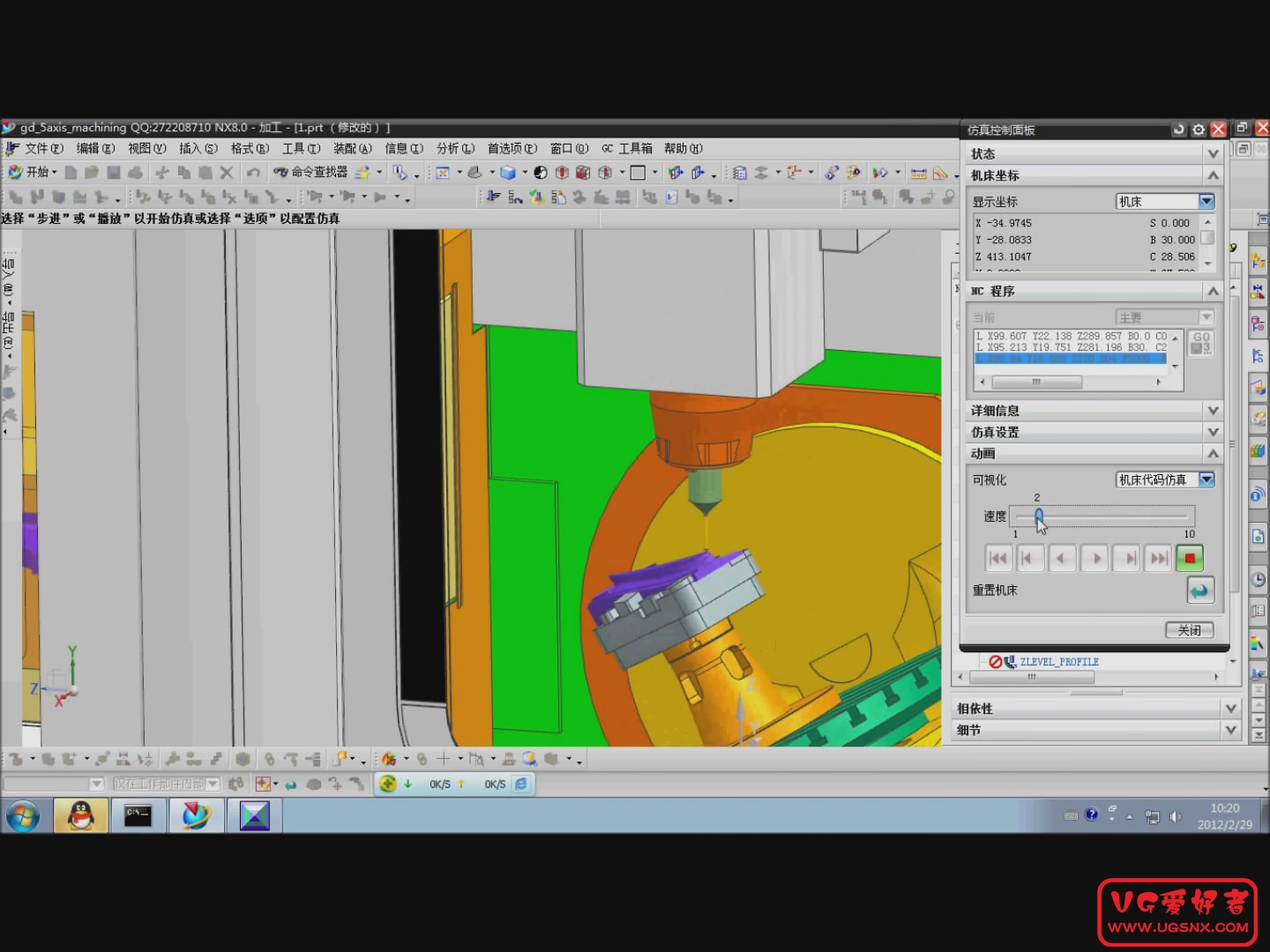Click the green speed monitor plus icon
1270x952 pixels.
(388, 783)
